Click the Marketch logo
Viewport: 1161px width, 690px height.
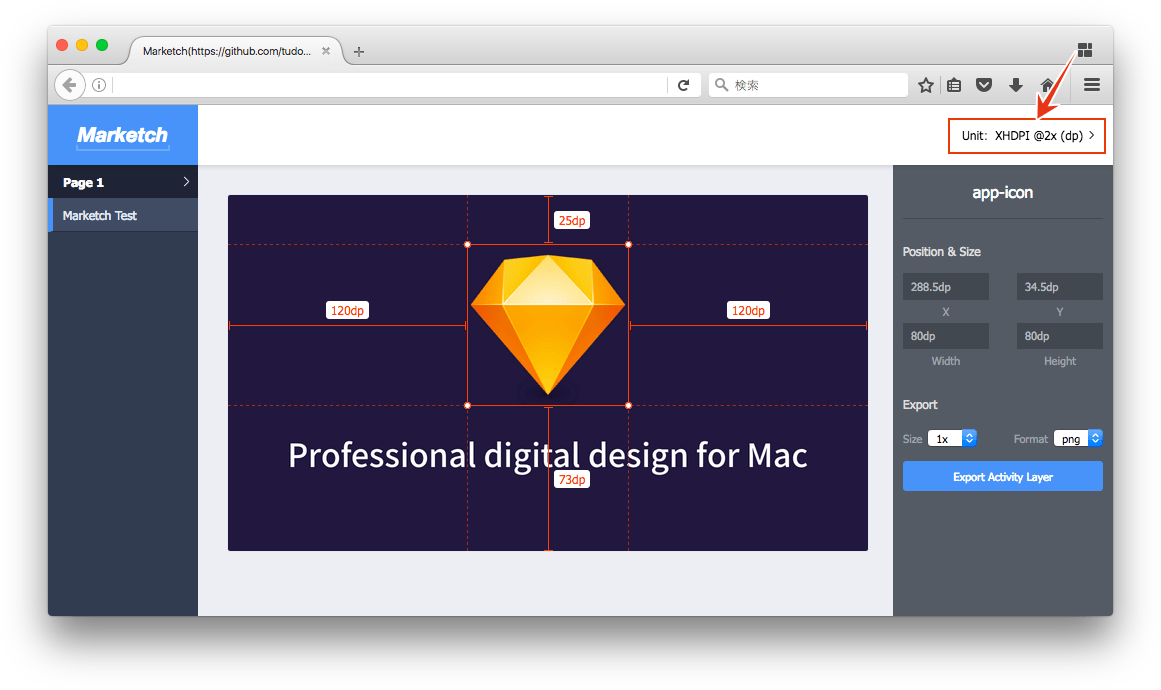(123, 135)
